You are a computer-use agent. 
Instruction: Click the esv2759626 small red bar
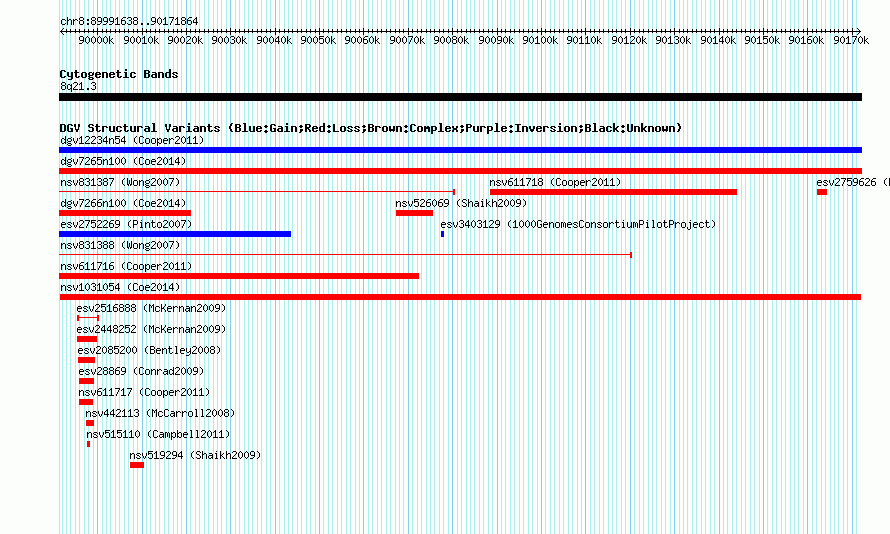tap(822, 192)
